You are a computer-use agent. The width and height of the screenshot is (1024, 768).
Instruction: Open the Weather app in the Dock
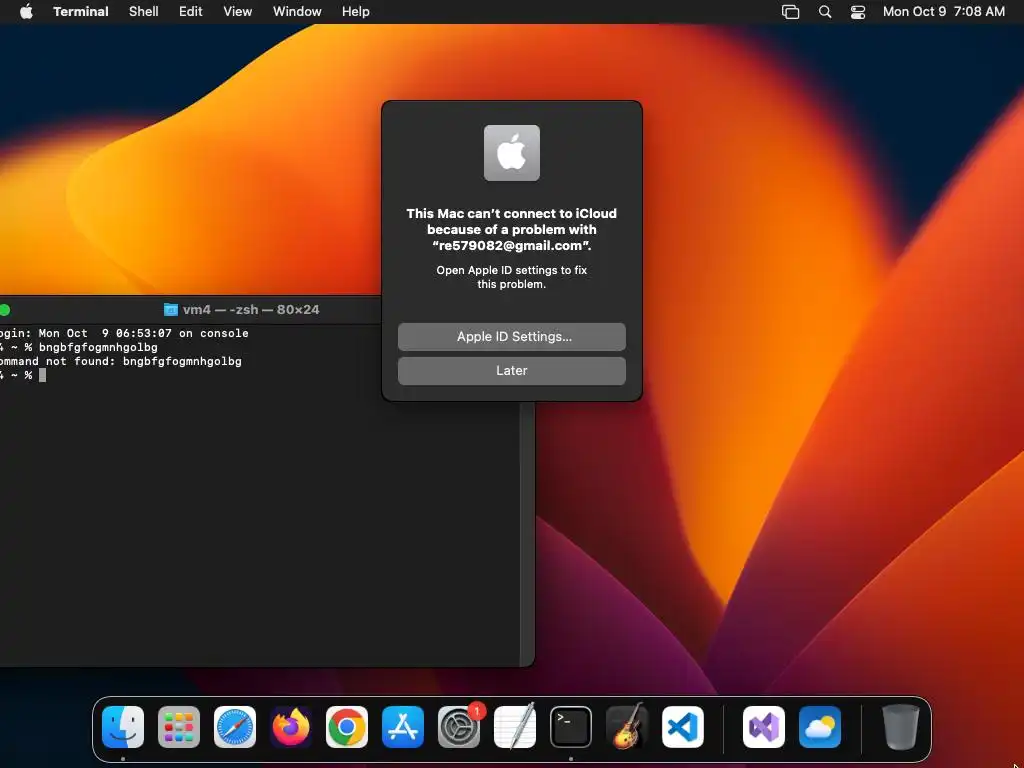point(820,727)
